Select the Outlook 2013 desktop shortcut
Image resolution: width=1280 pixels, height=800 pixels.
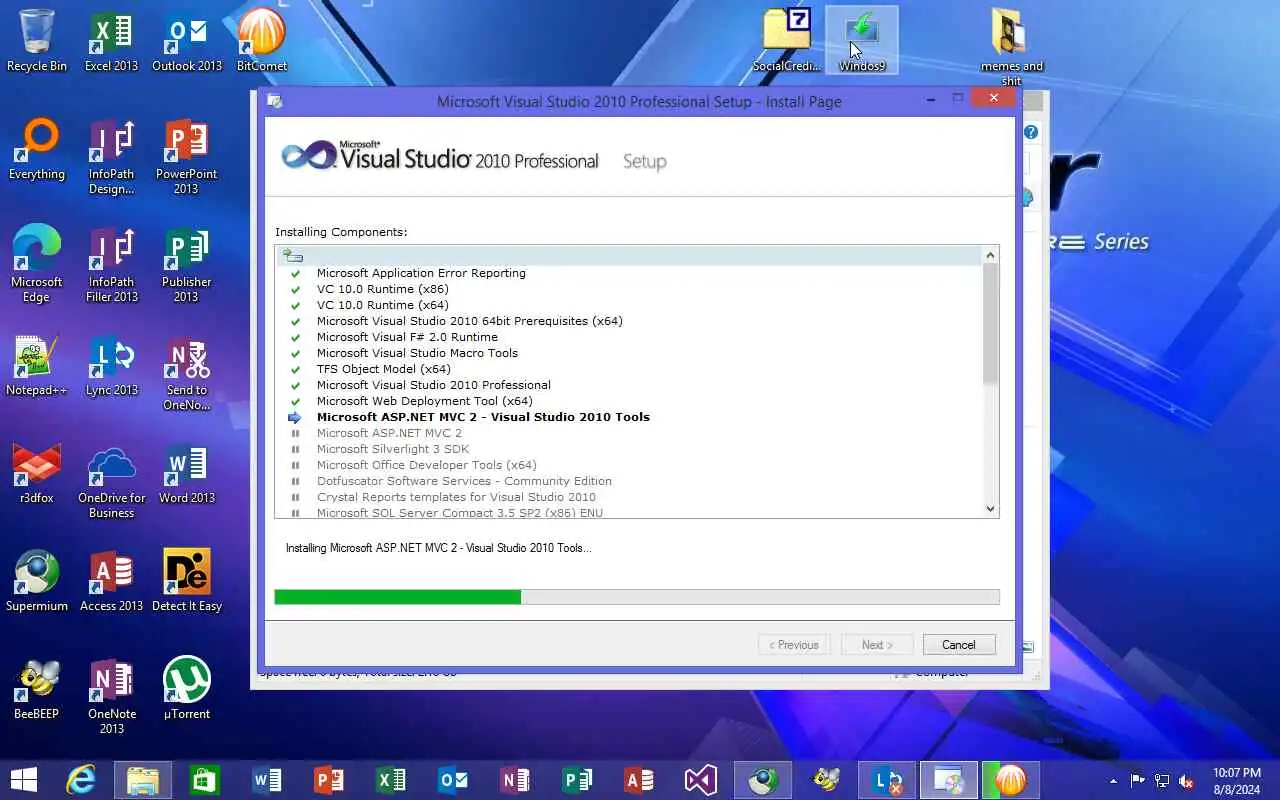pyautogui.click(x=187, y=41)
